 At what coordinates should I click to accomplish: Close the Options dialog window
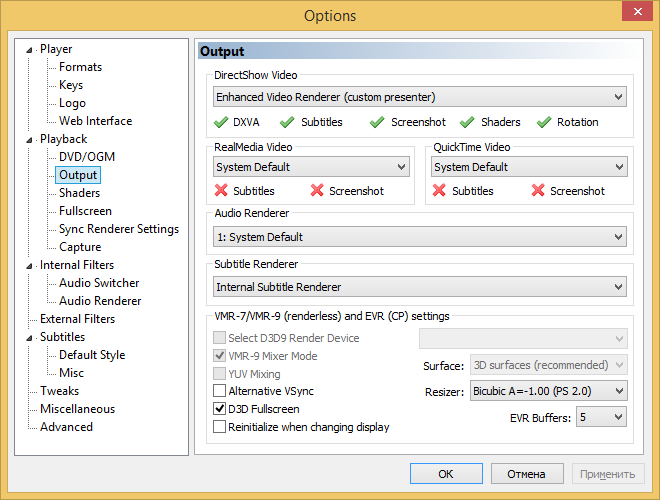point(632,13)
